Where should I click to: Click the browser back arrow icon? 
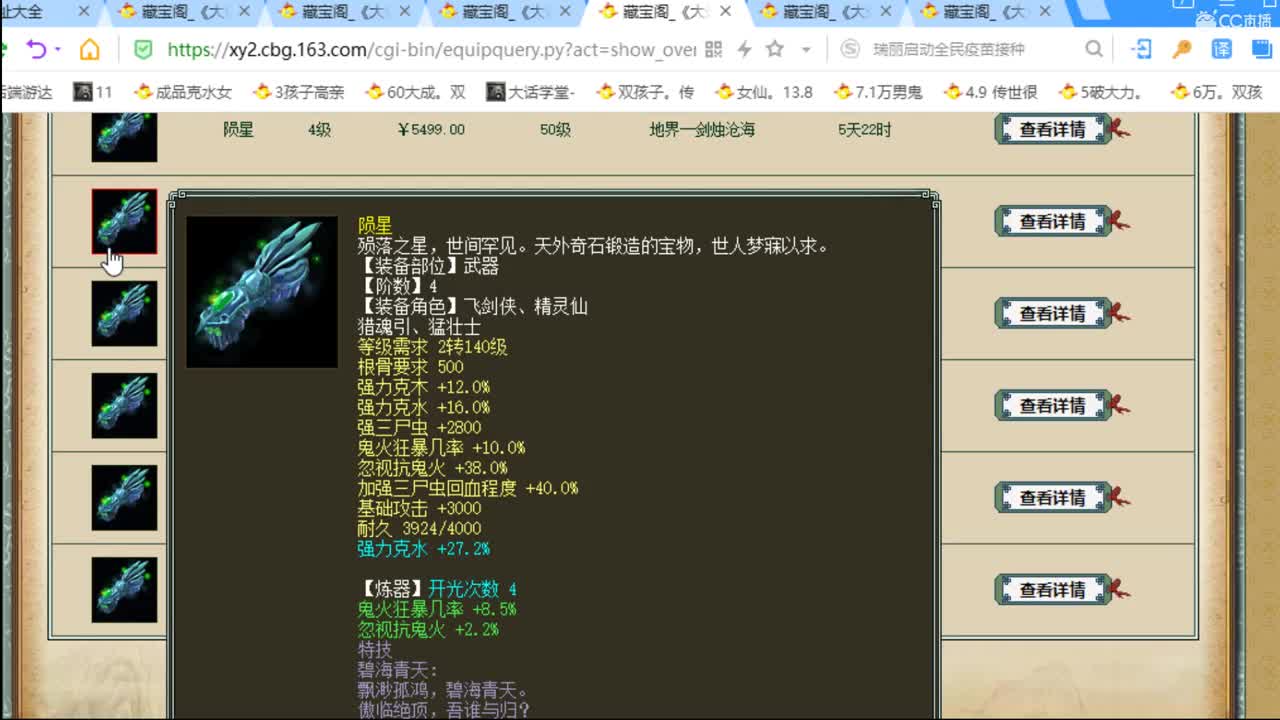[x=36, y=49]
